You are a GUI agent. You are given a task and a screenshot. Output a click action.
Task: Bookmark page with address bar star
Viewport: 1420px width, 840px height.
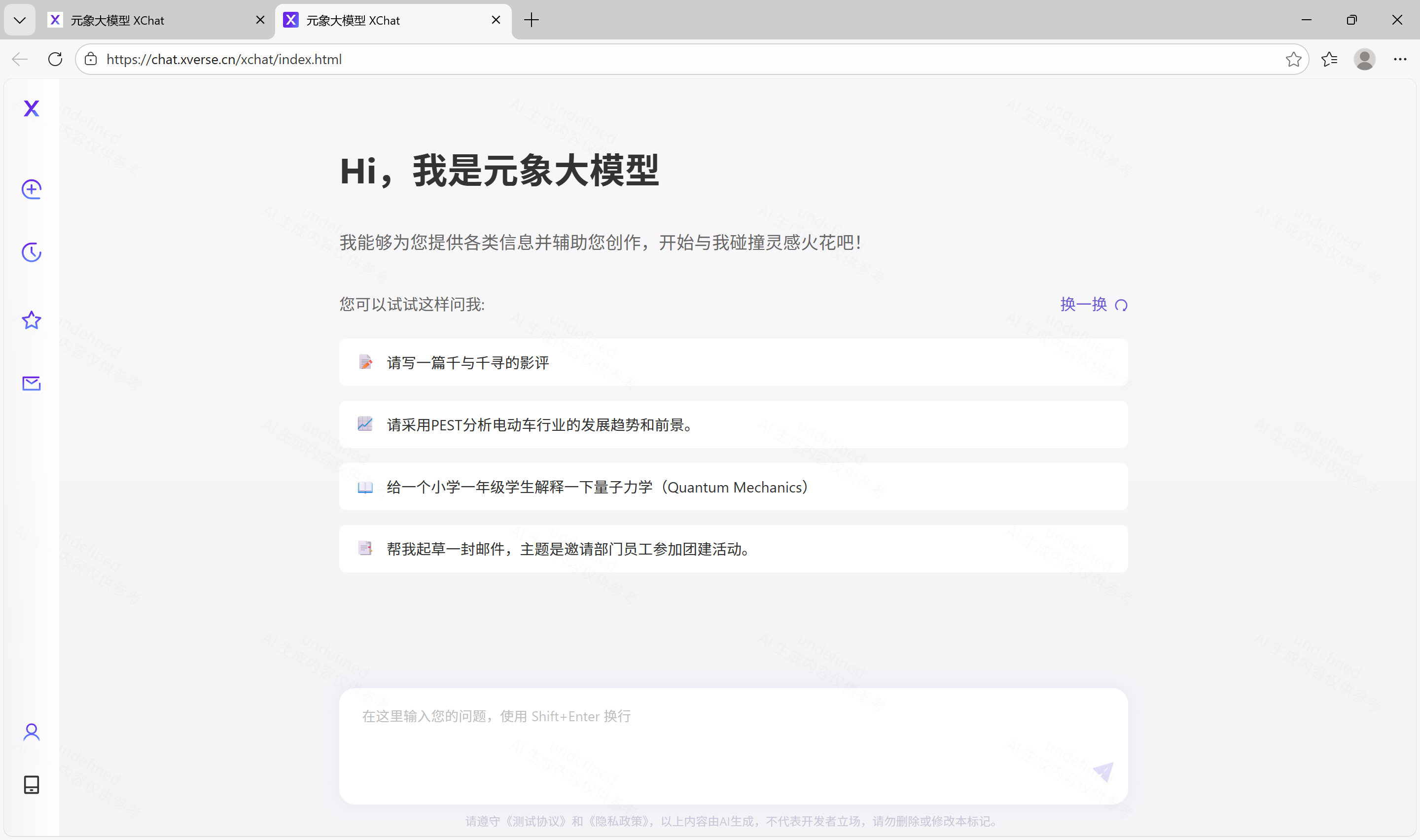pos(1293,60)
